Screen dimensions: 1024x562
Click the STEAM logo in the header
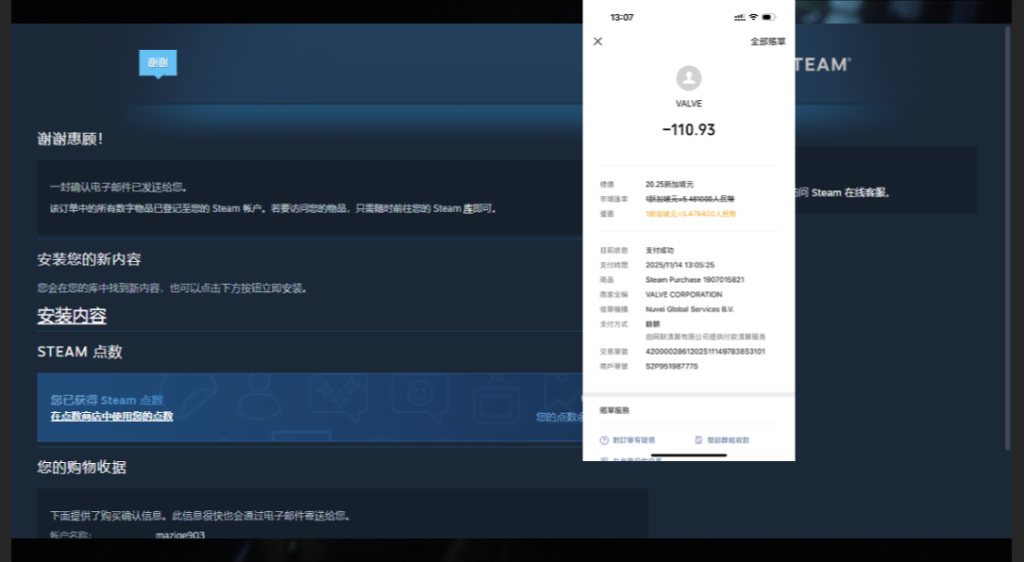[x=822, y=65]
